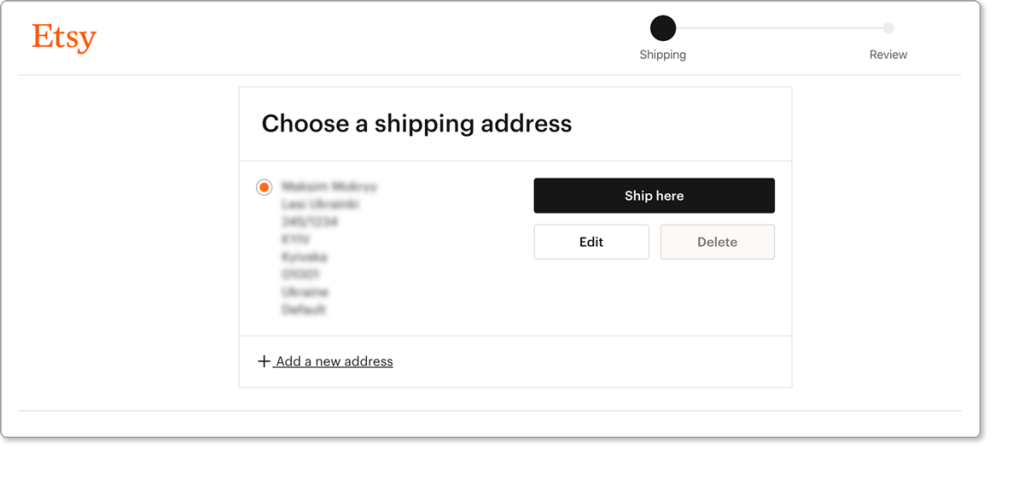Select the filled black Shipping step circle

663,28
